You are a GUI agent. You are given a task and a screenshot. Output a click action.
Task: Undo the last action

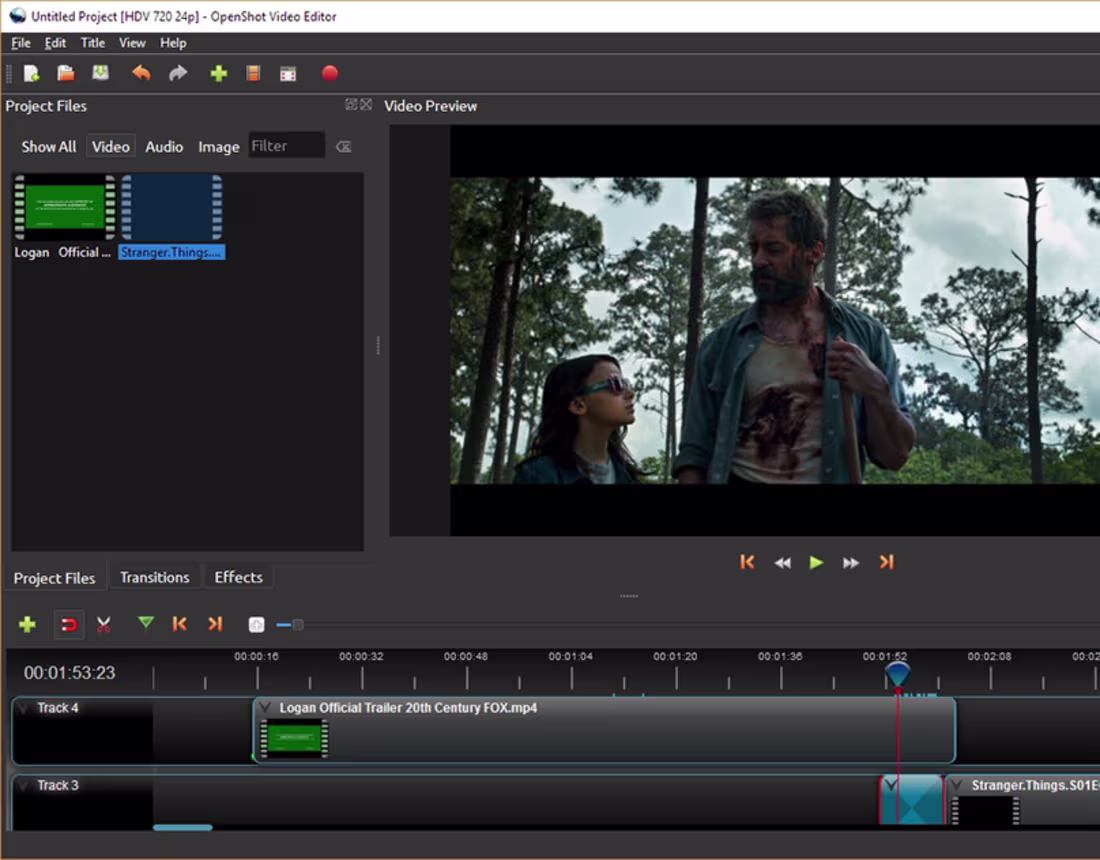141,72
